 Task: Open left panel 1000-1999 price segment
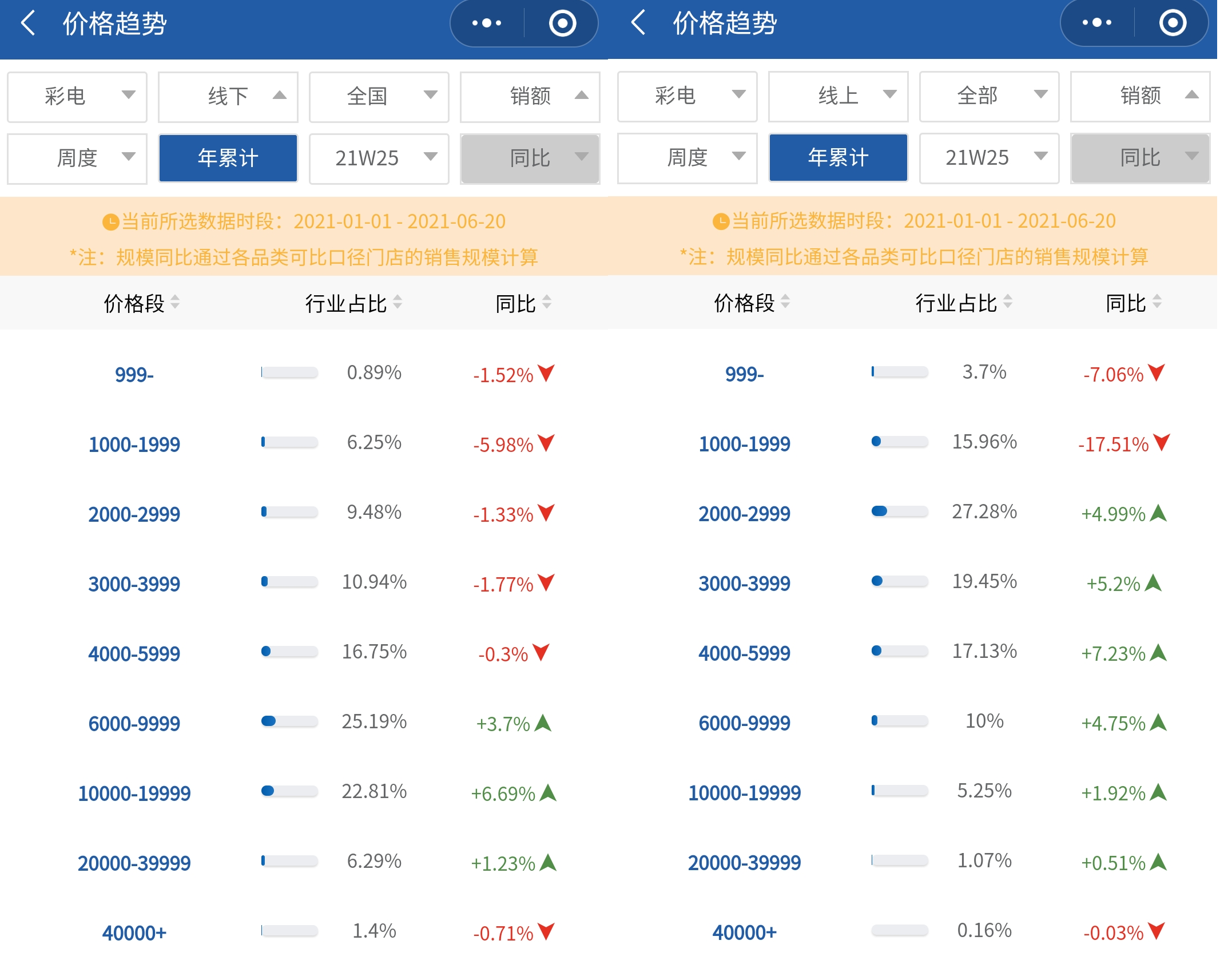(x=134, y=445)
